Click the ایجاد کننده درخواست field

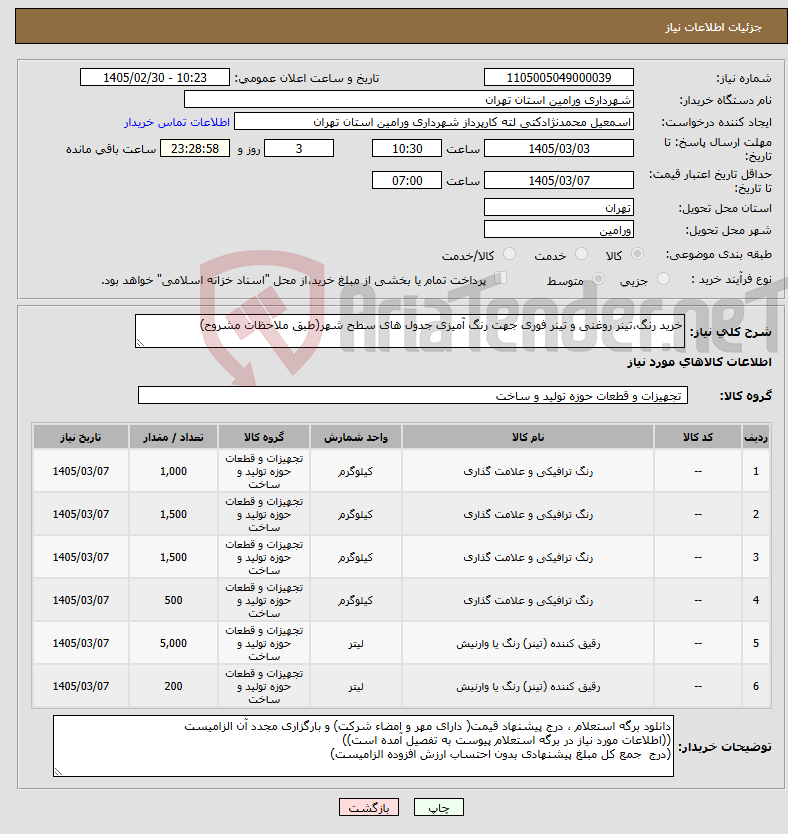click(x=434, y=122)
